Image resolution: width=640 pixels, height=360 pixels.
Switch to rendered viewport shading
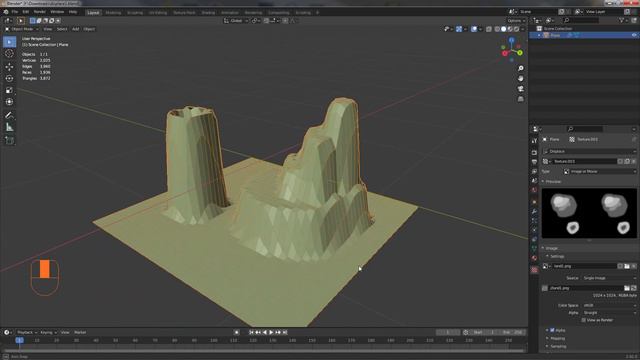[x=516, y=29]
